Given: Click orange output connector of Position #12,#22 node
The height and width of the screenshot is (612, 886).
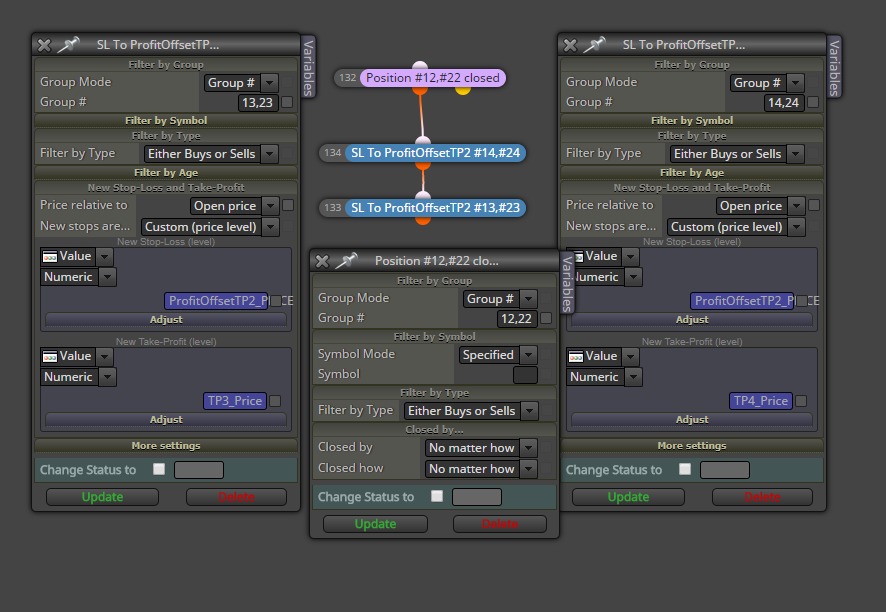Looking at the screenshot, I should (420, 90).
